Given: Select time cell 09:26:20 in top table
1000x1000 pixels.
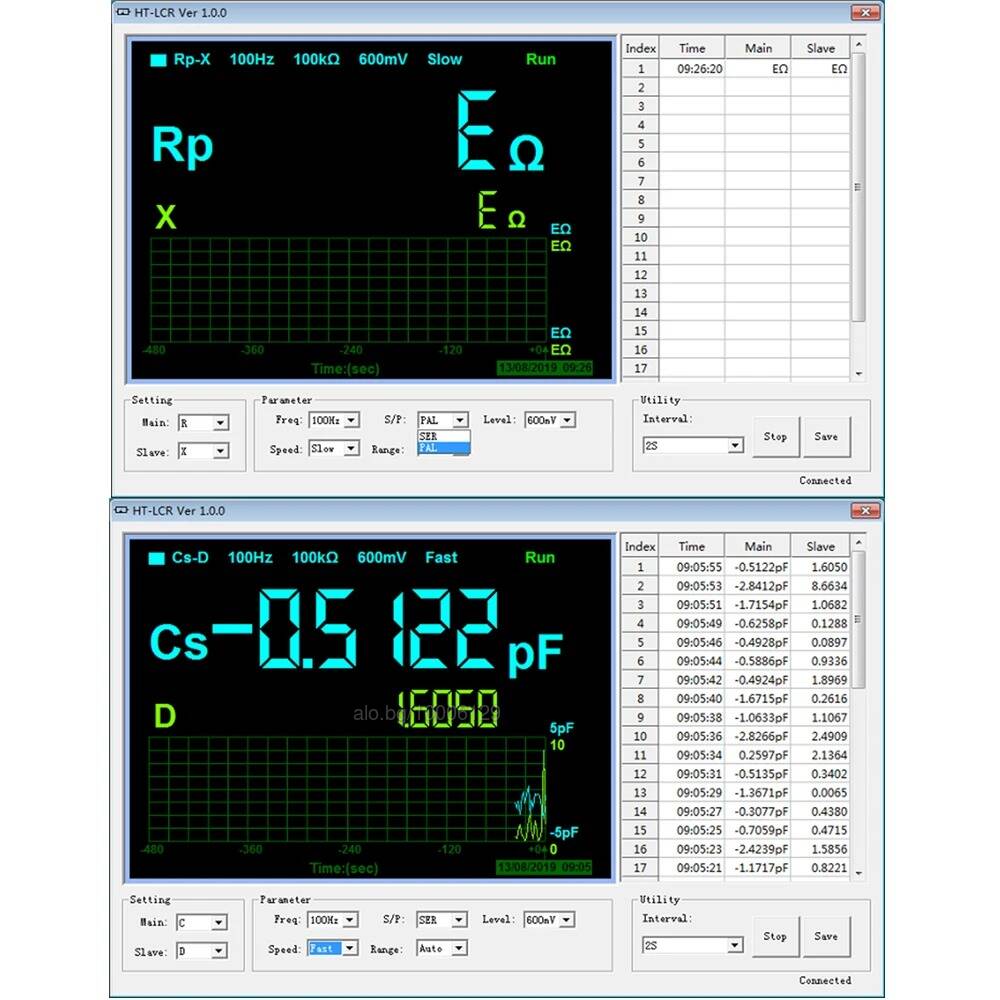Looking at the screenshot, I should click(x=692, y=69).
